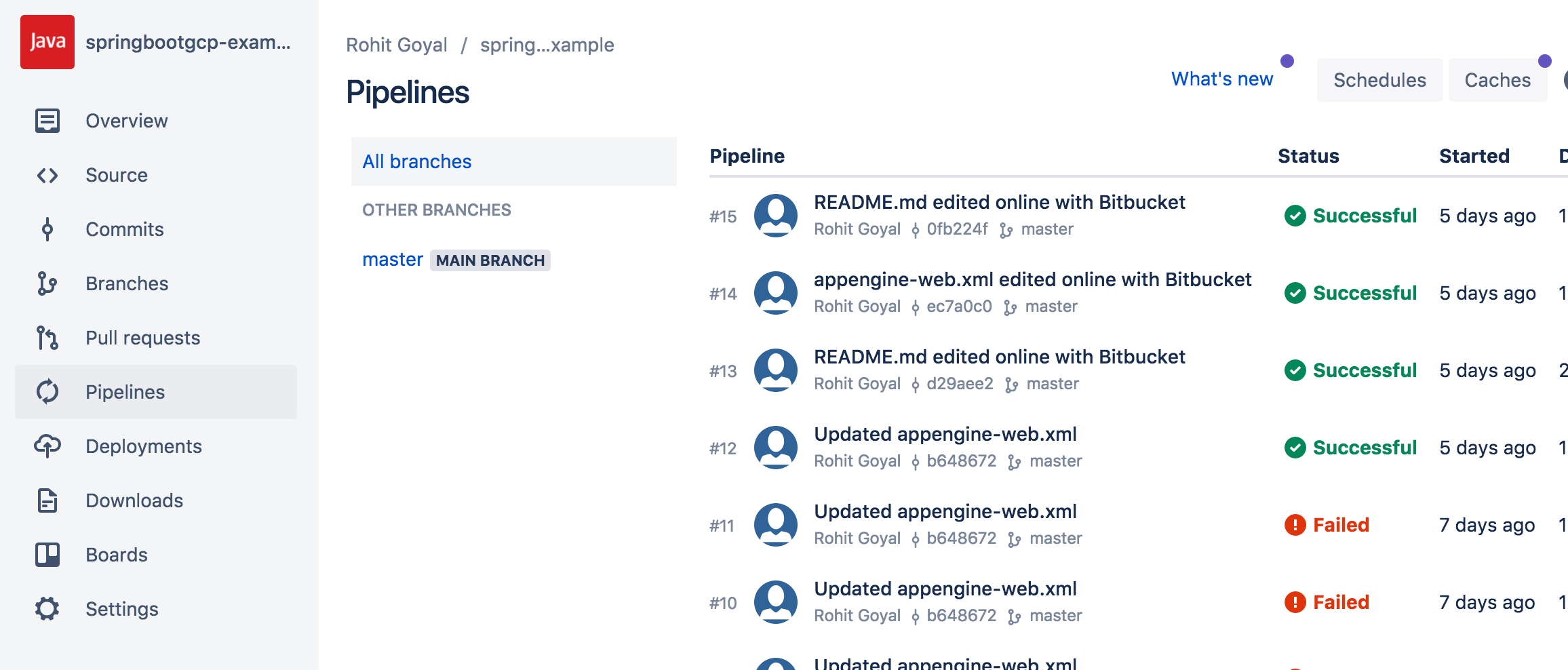1568x670 pixels.
Task: Select the All branches filter
Action: (416, 161)
